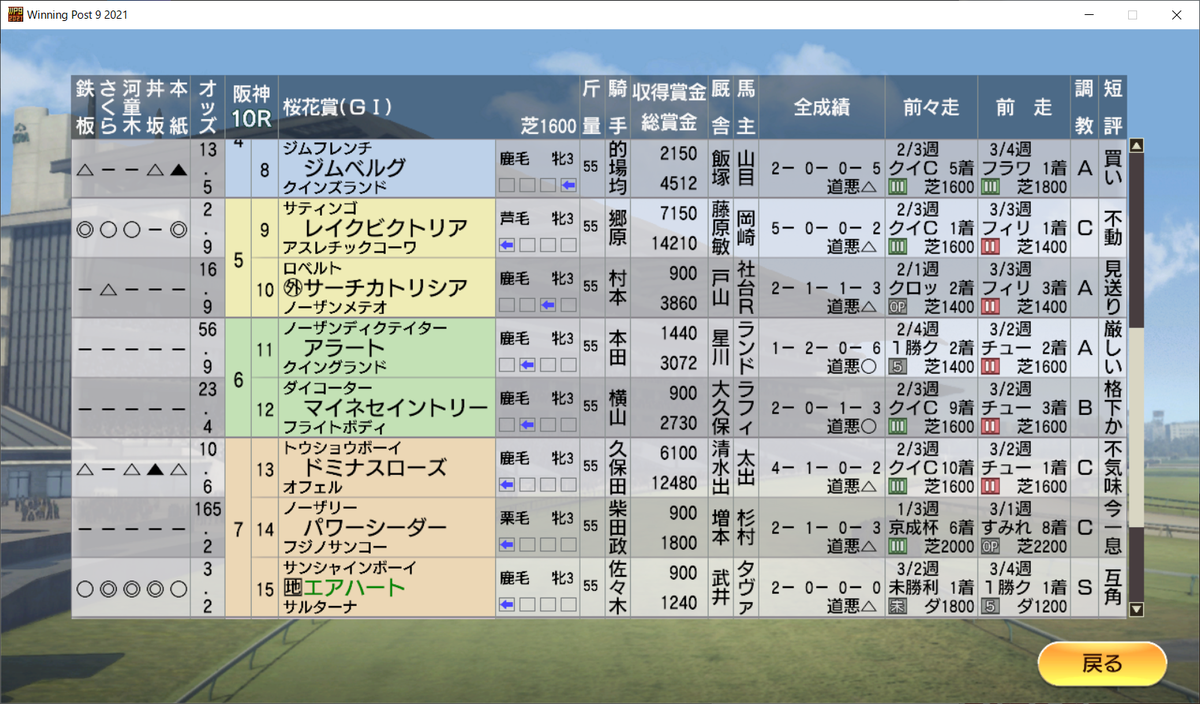Click the training grade S for エアハート
Viewport: 1200px width, 704px height.
pyautogui.click(x=1084, y=589)
